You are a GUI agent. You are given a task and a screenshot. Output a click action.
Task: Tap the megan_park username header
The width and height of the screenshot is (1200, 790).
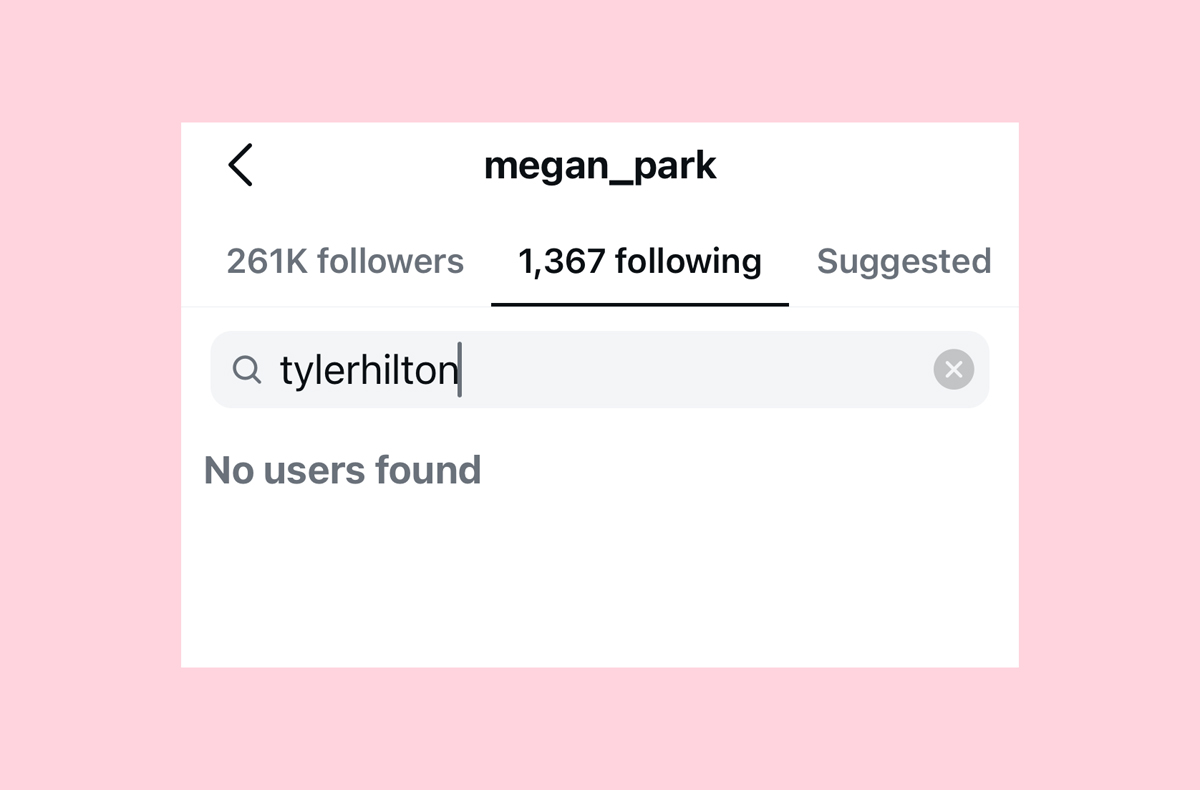coord(600,165)
